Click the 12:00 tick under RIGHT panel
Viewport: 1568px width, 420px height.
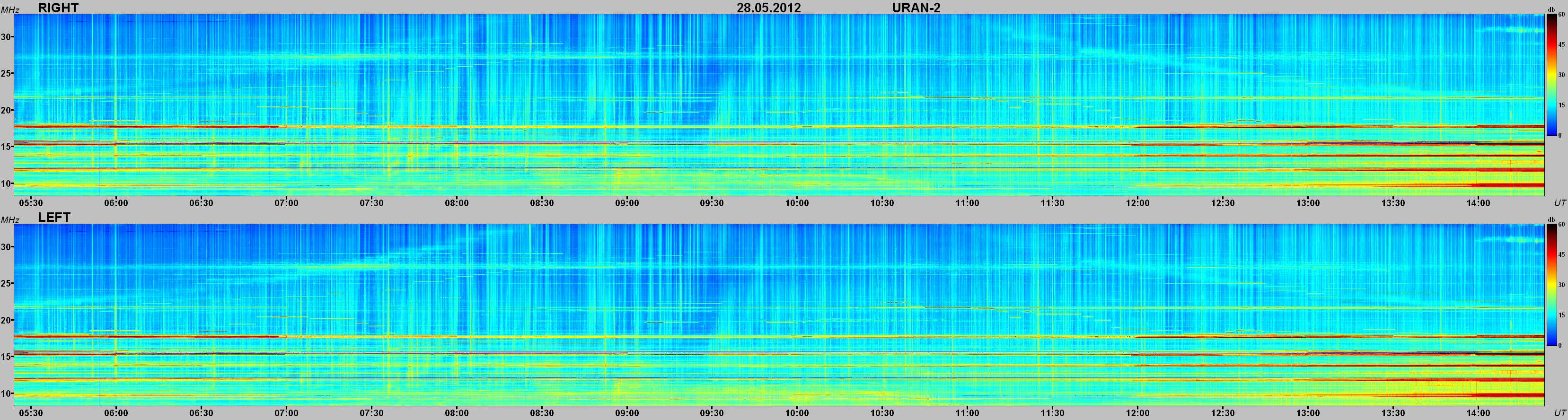click(1137, 203)
